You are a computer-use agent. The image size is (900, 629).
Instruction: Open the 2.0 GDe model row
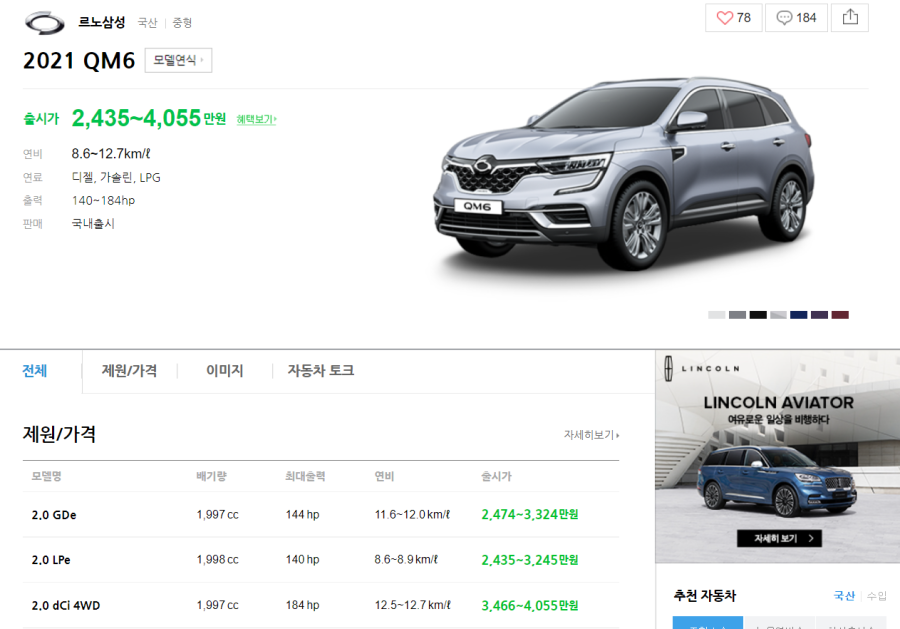point(321,515)
